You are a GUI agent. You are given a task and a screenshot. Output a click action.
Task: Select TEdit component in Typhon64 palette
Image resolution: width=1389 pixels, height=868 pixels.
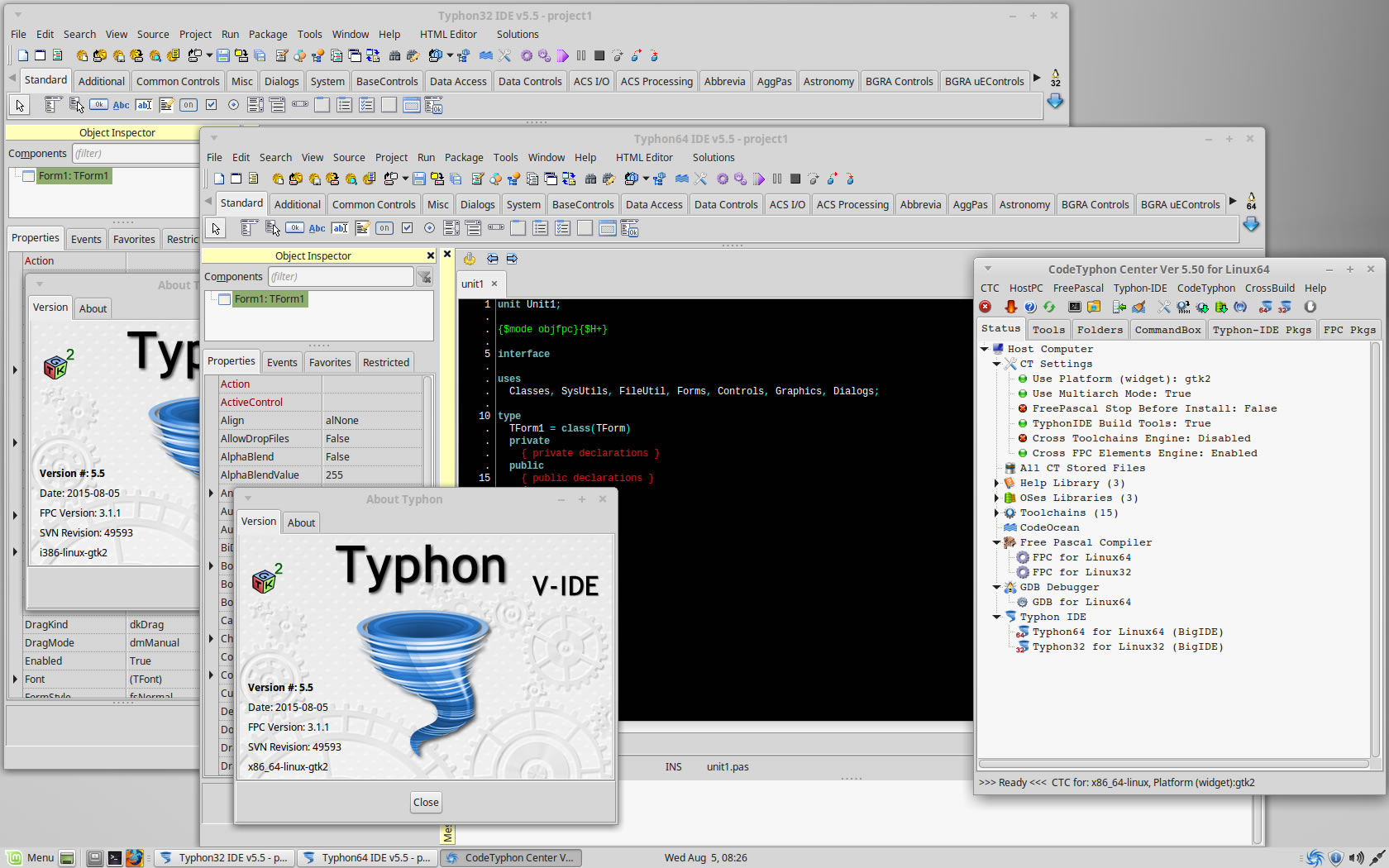[340, 228]
